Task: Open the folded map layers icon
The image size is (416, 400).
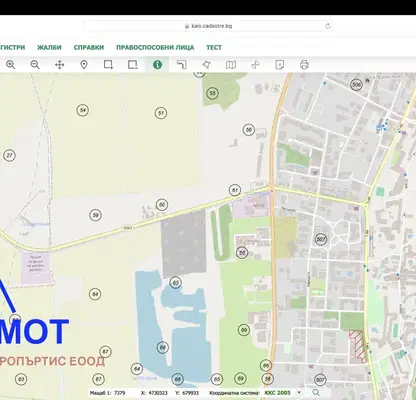Action: pos(231,65)
